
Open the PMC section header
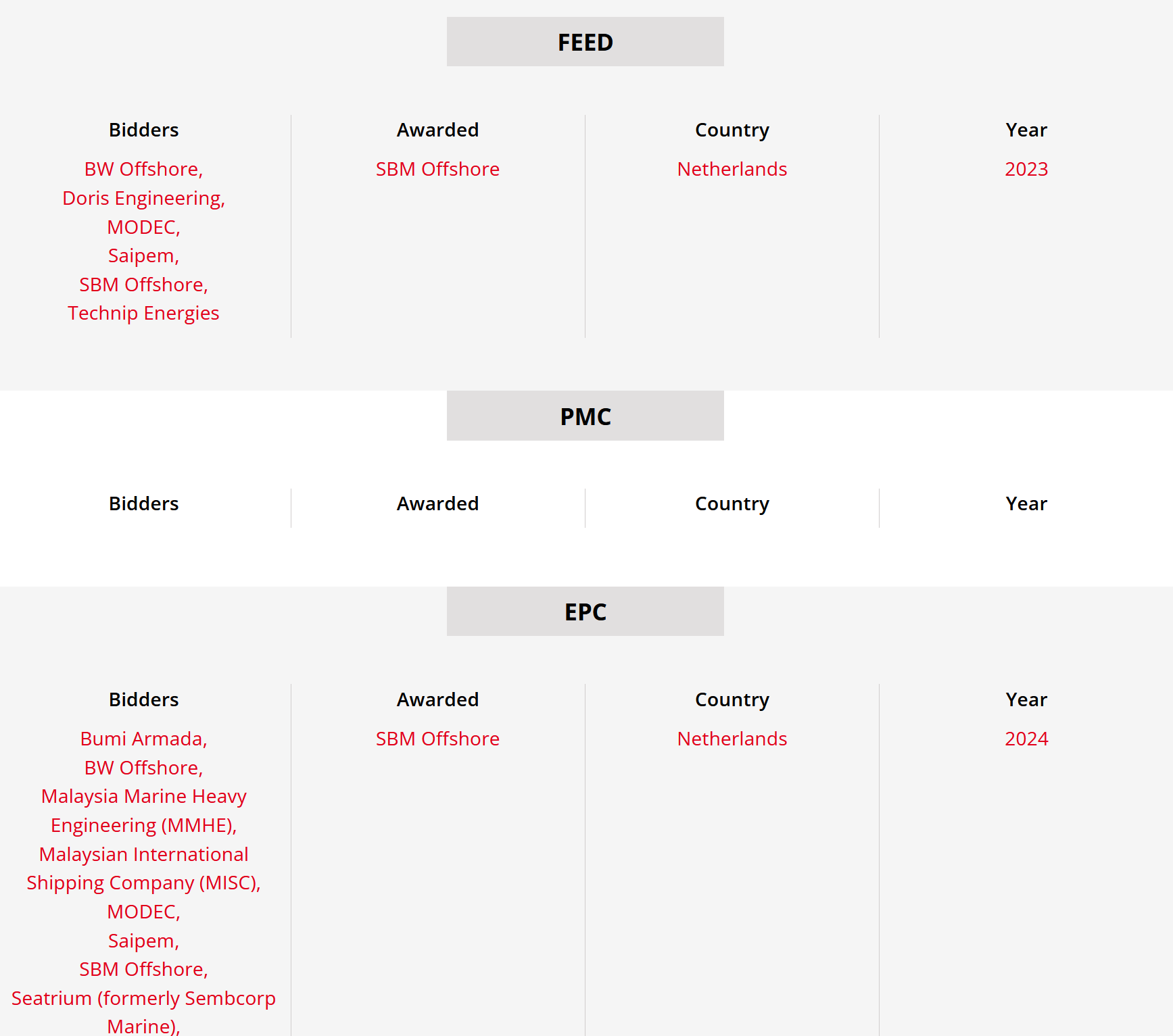pos(585,416)
